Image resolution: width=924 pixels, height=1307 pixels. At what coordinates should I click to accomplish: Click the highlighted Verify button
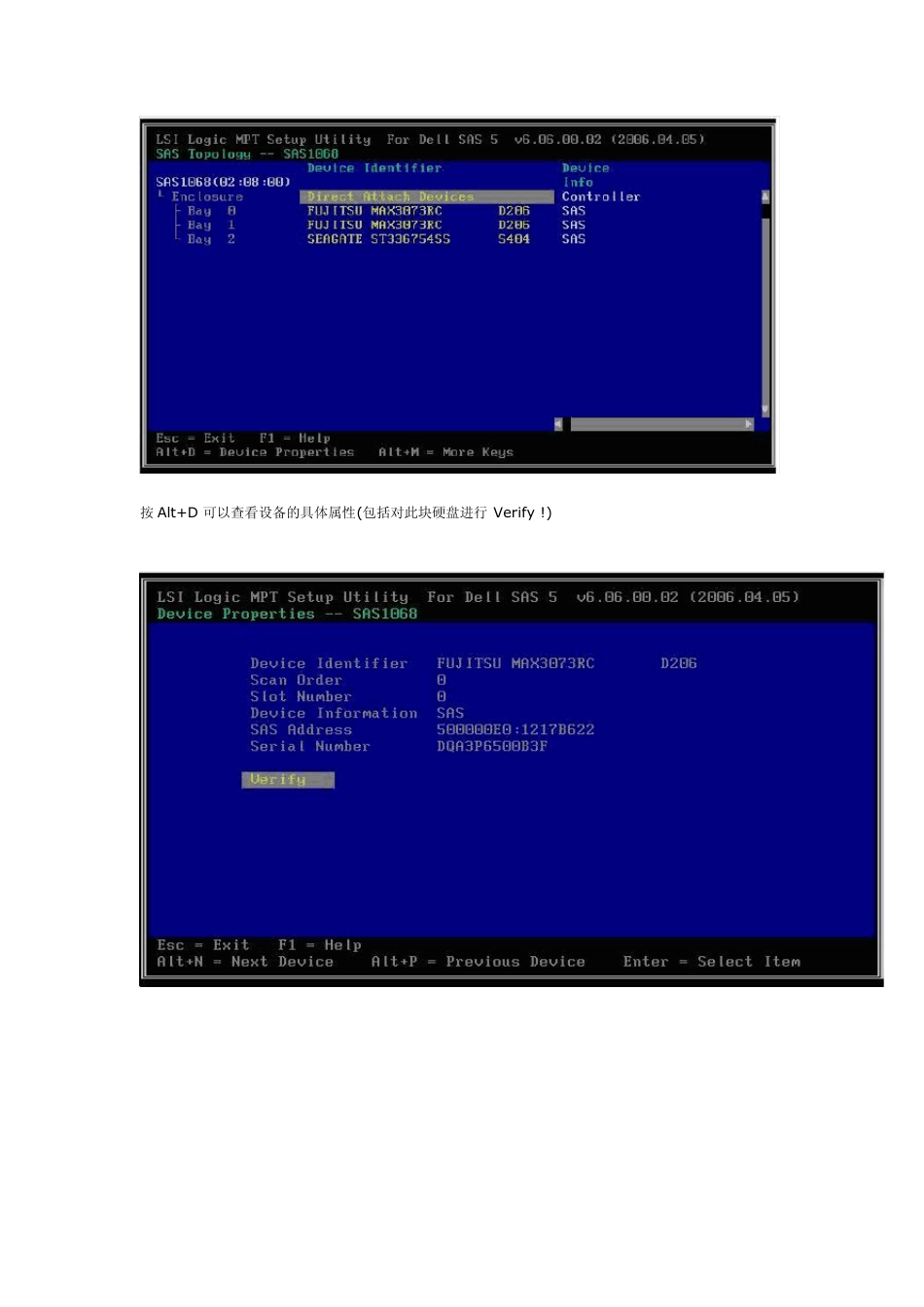[288, 780]
